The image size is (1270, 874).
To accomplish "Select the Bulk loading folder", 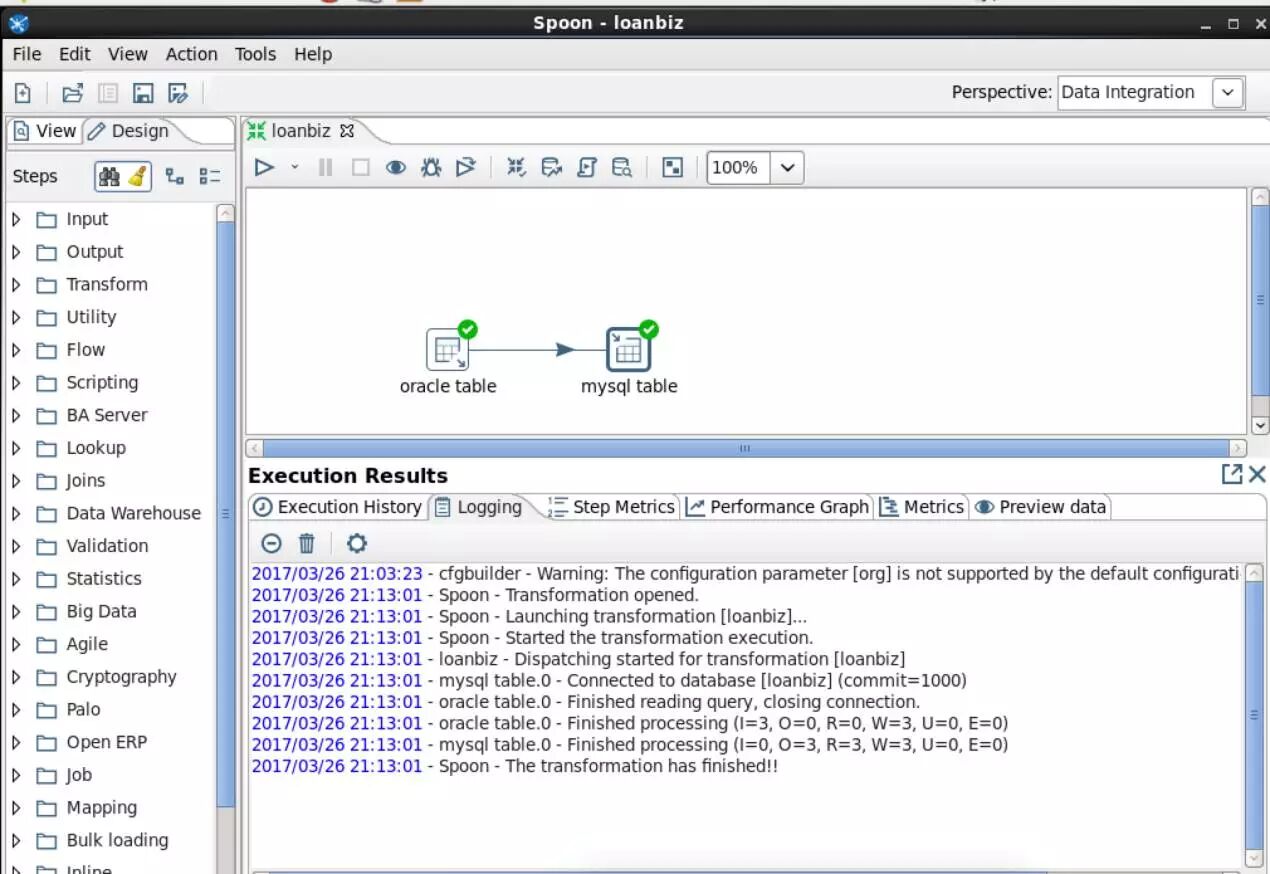I will pos(117,840).
